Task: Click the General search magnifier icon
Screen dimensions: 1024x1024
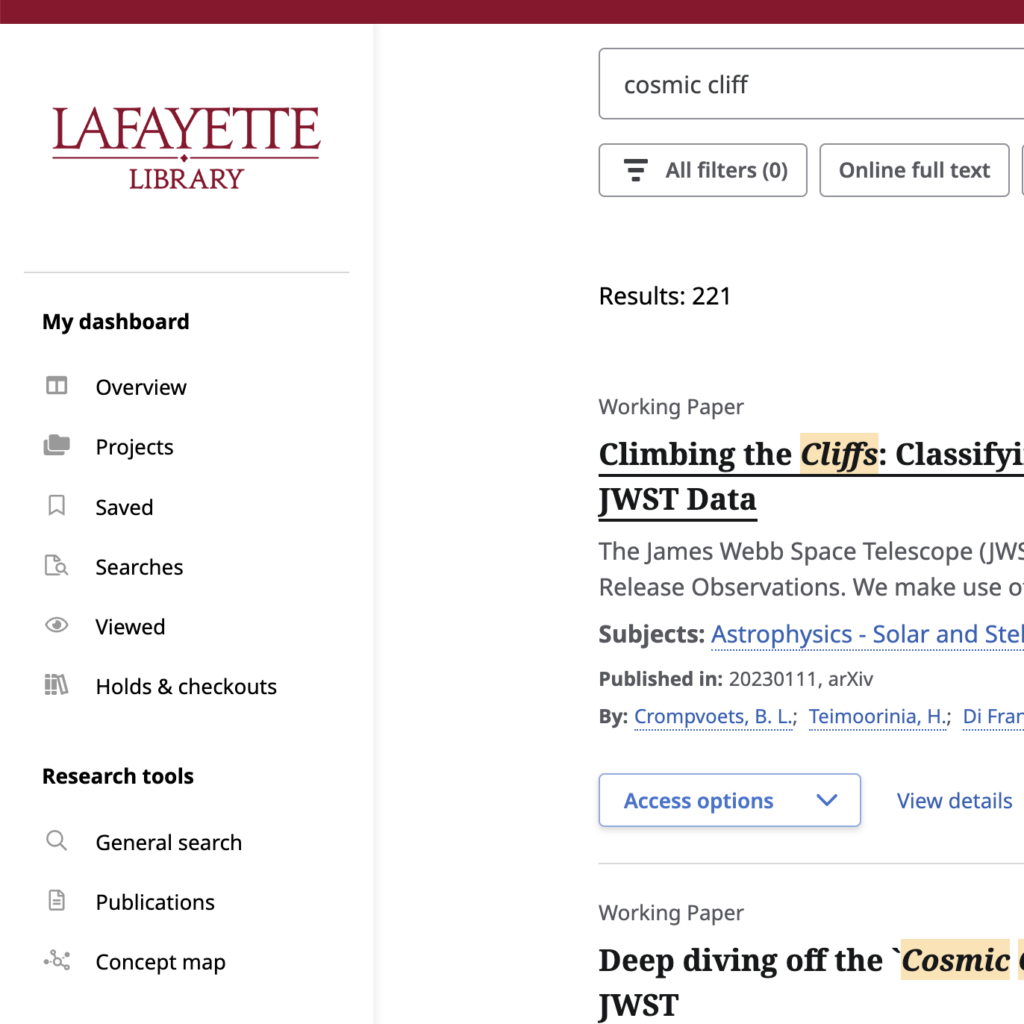Action: click(x=57, y=840)
